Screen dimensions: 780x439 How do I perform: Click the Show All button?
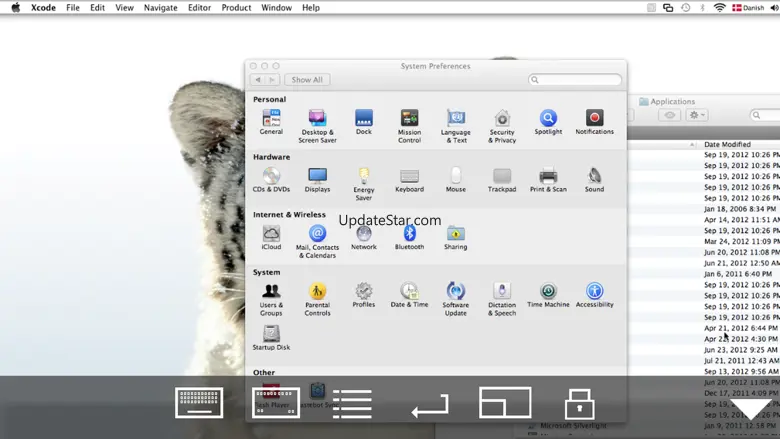click(307, 80)
